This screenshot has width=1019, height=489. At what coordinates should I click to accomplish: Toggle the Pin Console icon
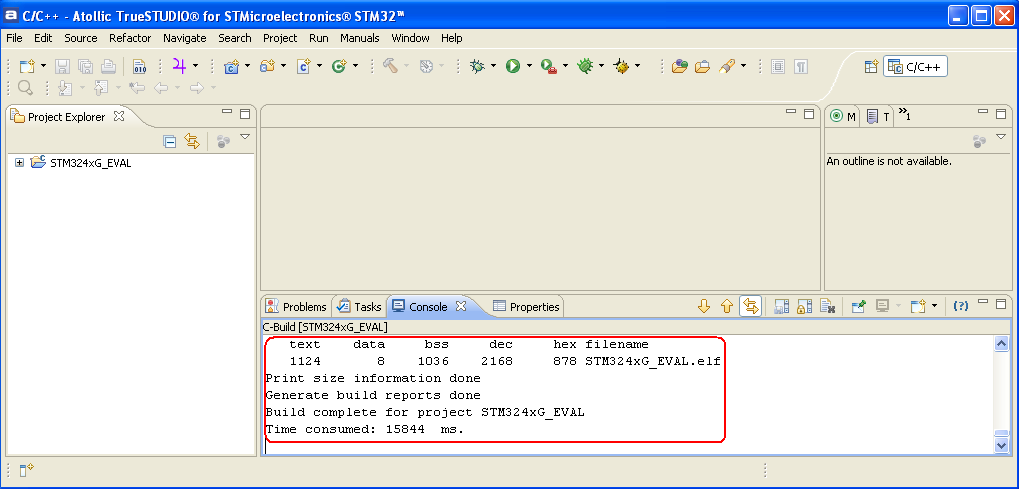click(859, 307)
